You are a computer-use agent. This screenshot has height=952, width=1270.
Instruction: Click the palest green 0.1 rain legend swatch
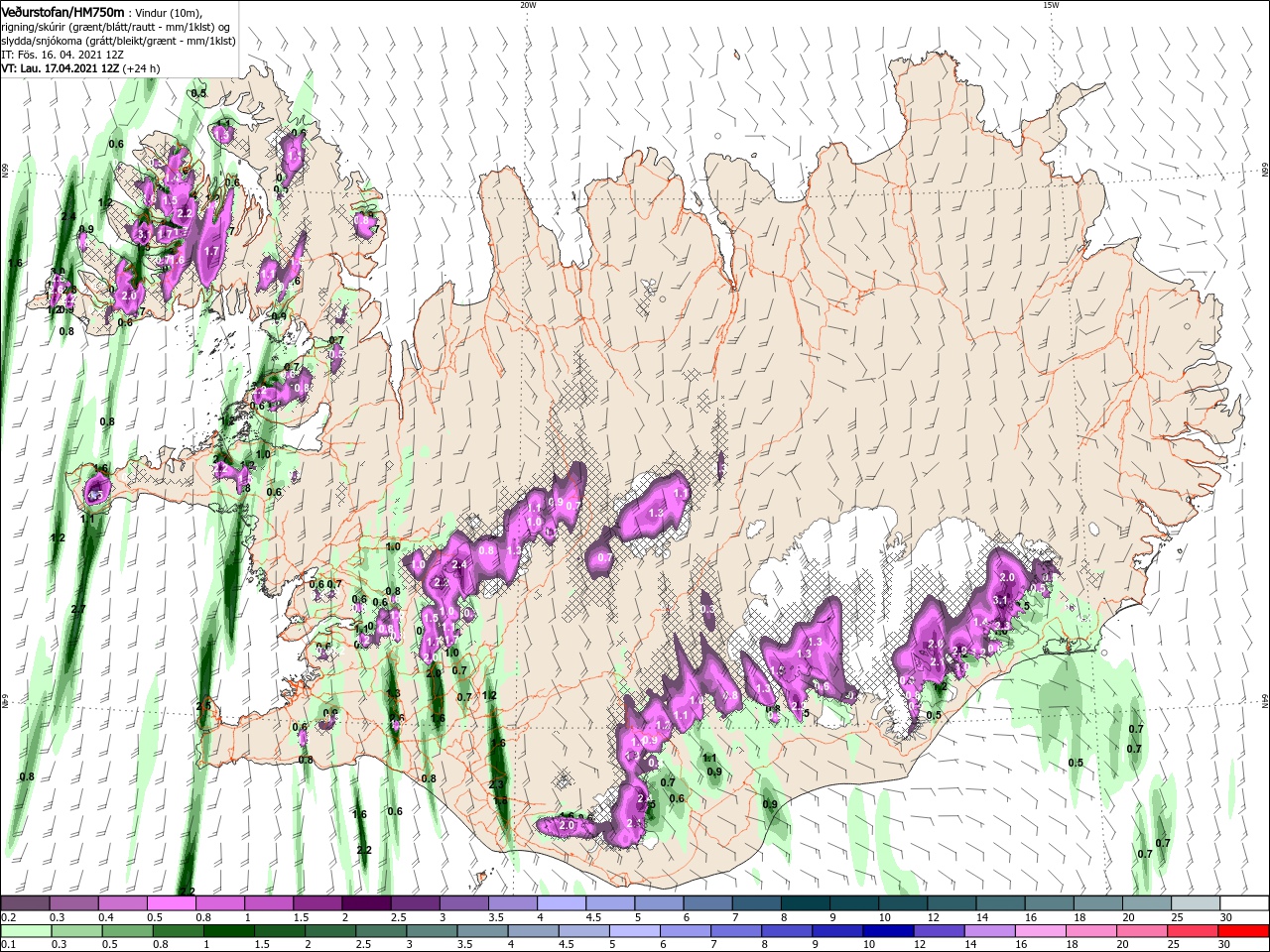coord(25,931)
